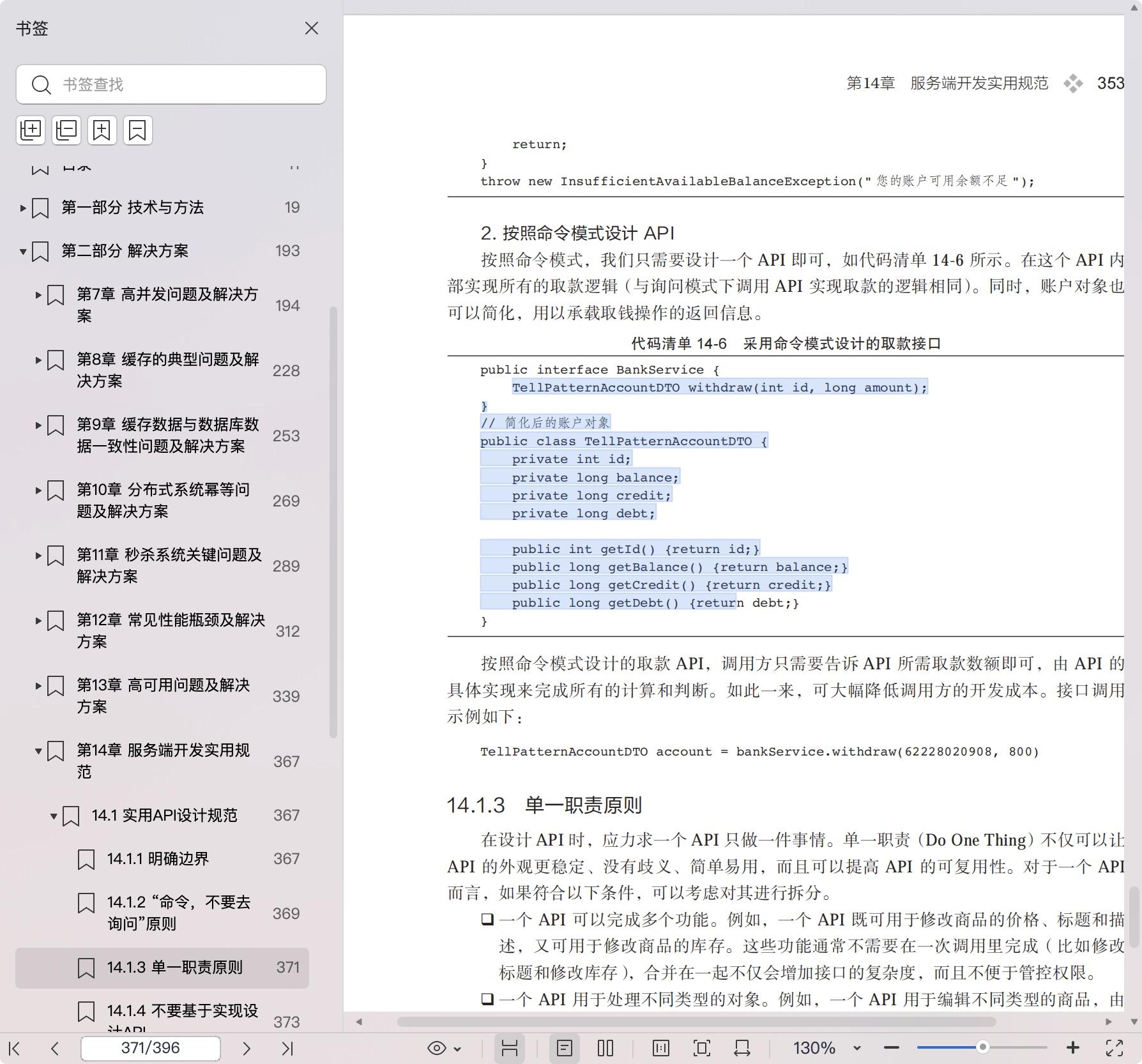Collapse 14.1 实用API设计规范 node
The width and height of the screenshot is (1142, 1064).
click(54, 816)
